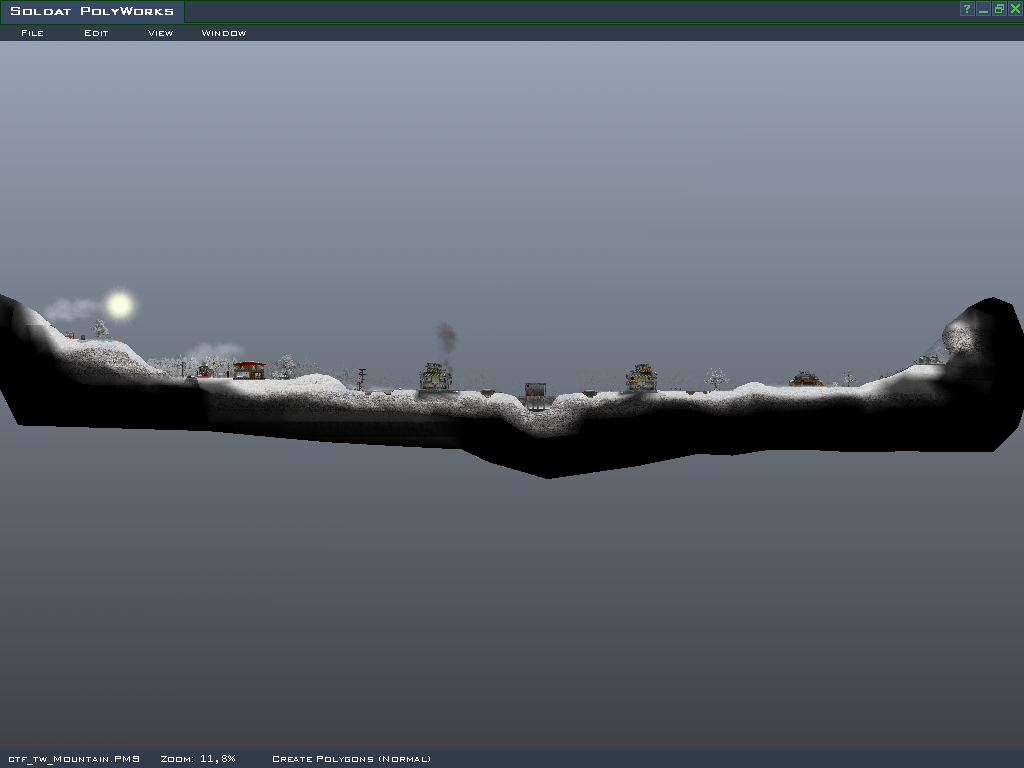Close the Soldat PolyWorks window

click(1015, 9)
